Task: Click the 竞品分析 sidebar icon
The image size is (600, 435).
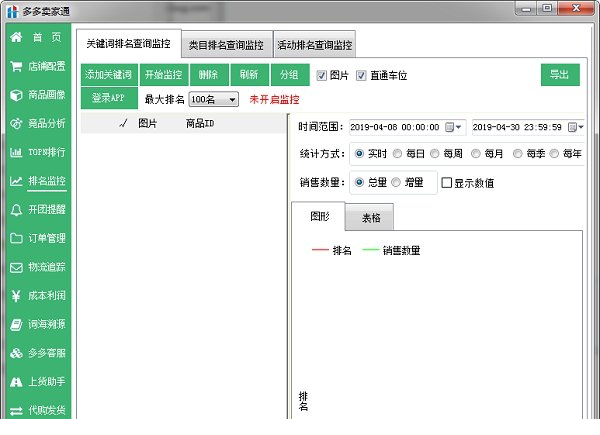Action: [16, 124]
